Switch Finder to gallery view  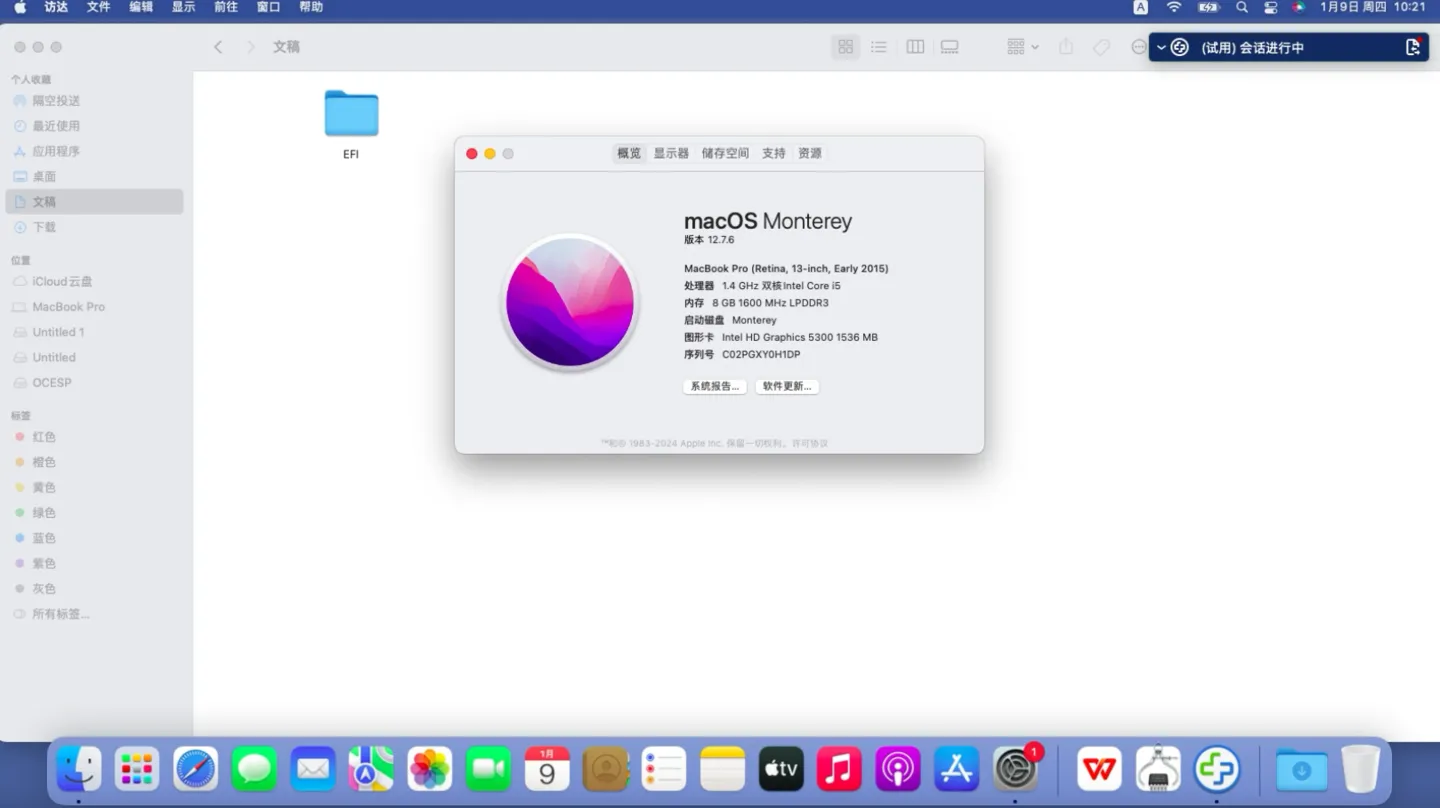(x=949, y=47)
